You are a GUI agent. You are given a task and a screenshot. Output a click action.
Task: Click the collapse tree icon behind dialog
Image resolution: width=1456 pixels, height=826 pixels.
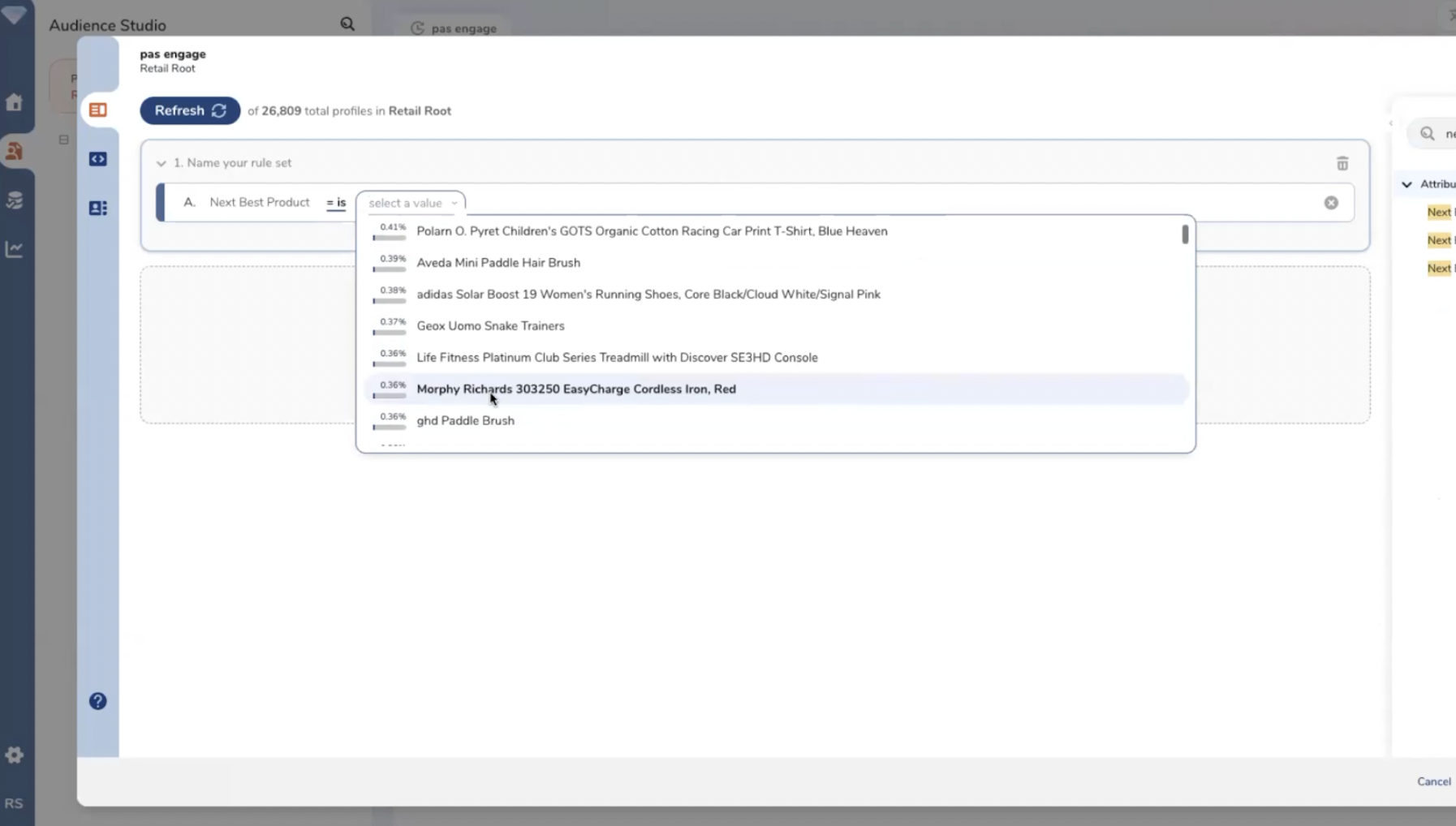coord(63,140)
